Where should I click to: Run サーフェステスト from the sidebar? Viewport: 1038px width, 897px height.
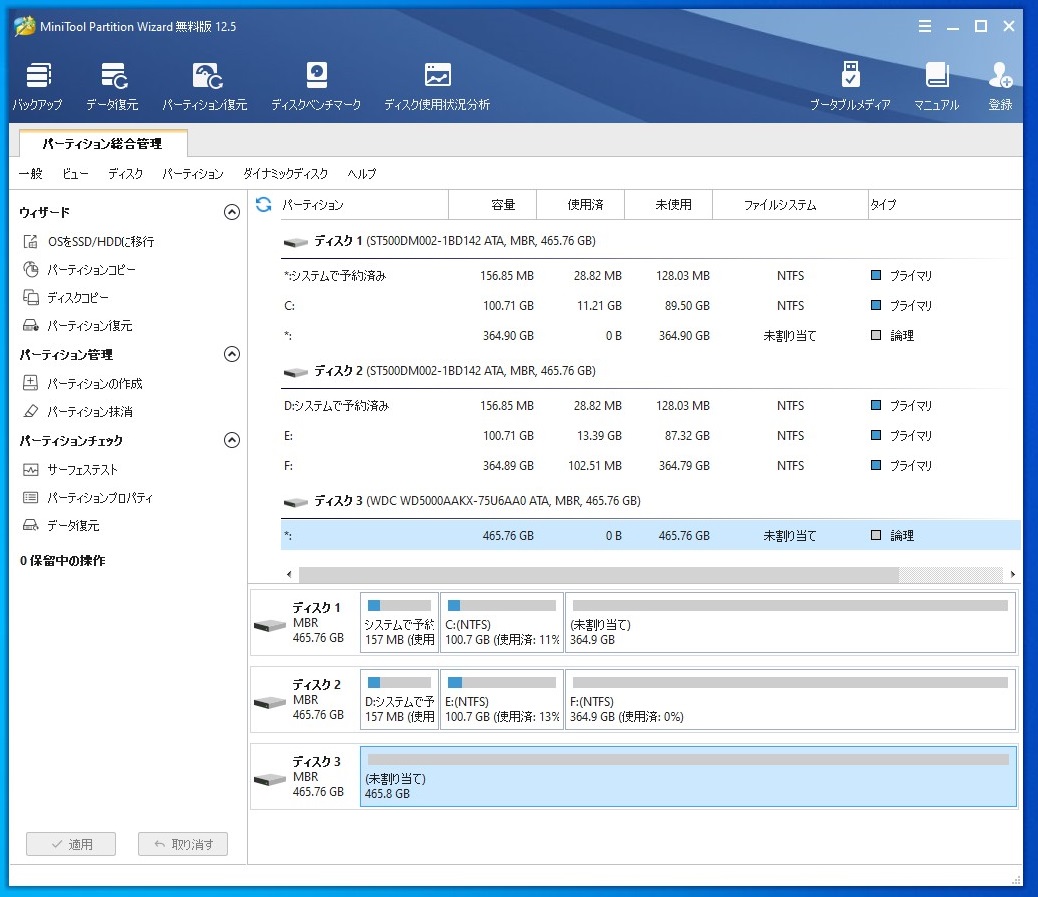70,469
